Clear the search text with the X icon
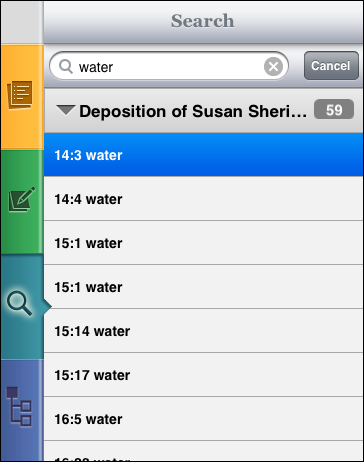 [273, 66]
